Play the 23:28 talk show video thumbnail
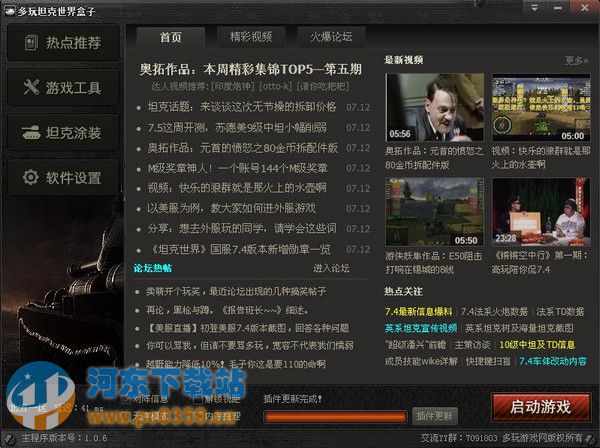600x448 pixels. (x=541, y=212)
